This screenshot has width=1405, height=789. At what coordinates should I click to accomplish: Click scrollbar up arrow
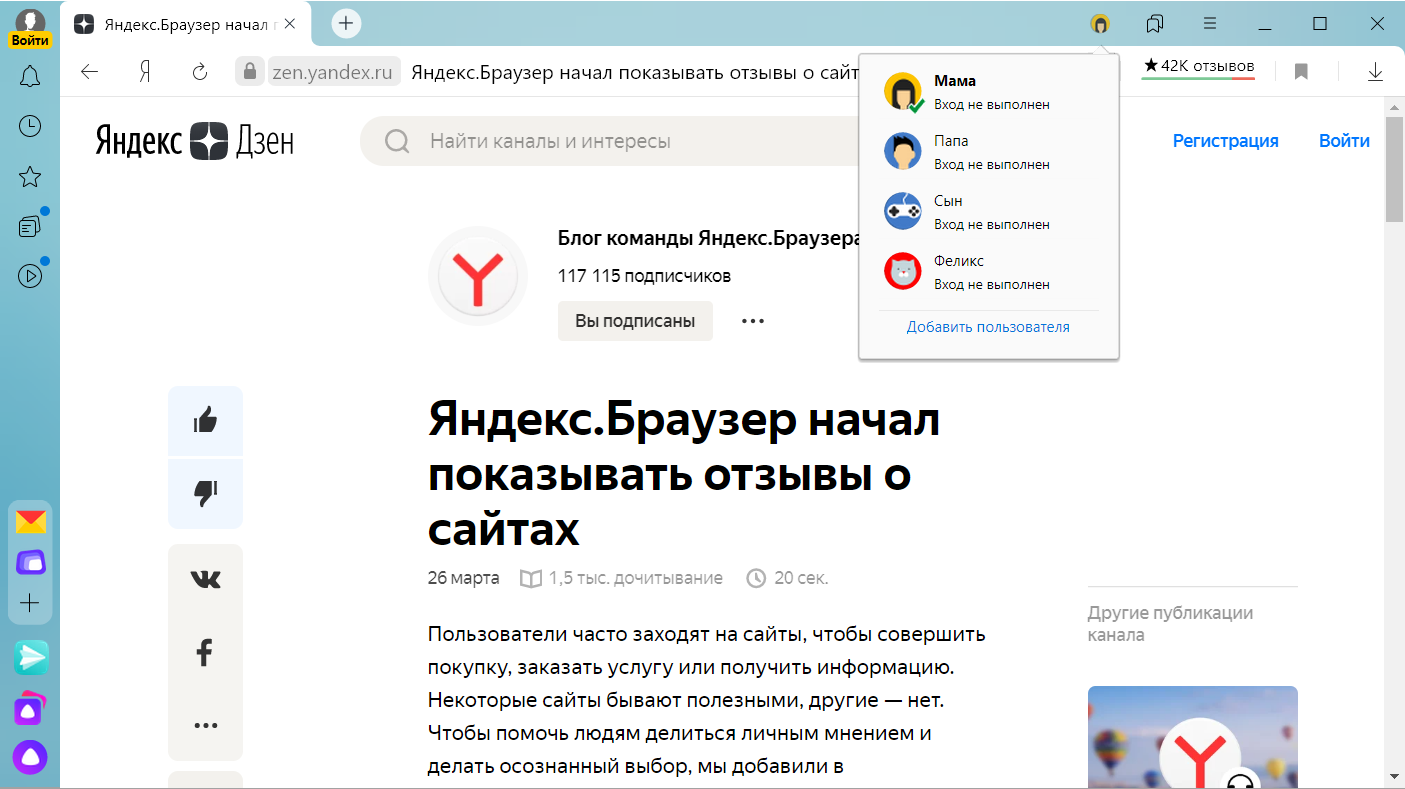click(x=1394, y=105)
